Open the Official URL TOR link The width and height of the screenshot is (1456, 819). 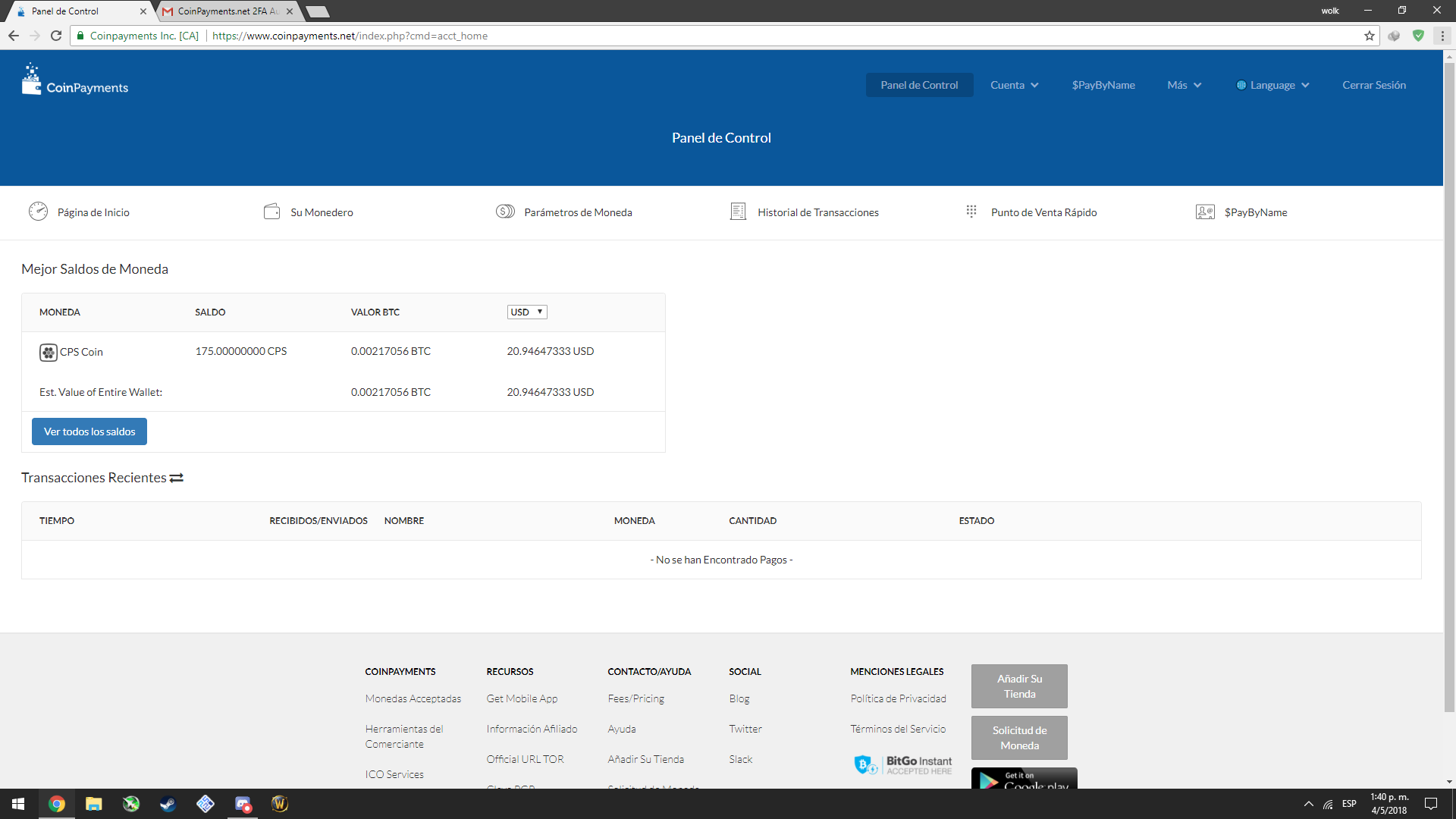click(x=525, y=759)
